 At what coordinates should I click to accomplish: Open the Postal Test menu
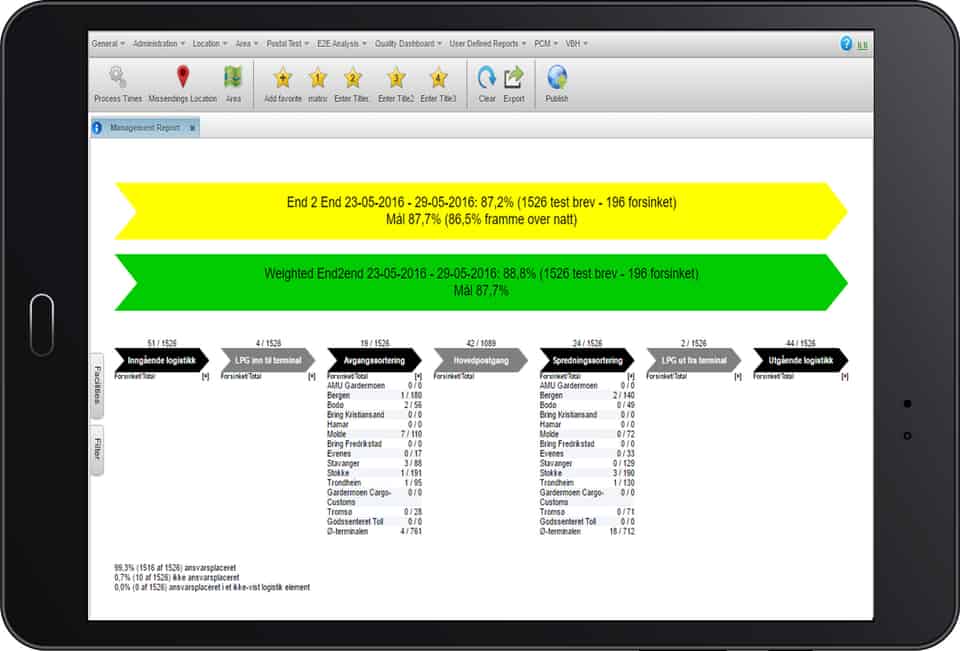pos(288,43)
